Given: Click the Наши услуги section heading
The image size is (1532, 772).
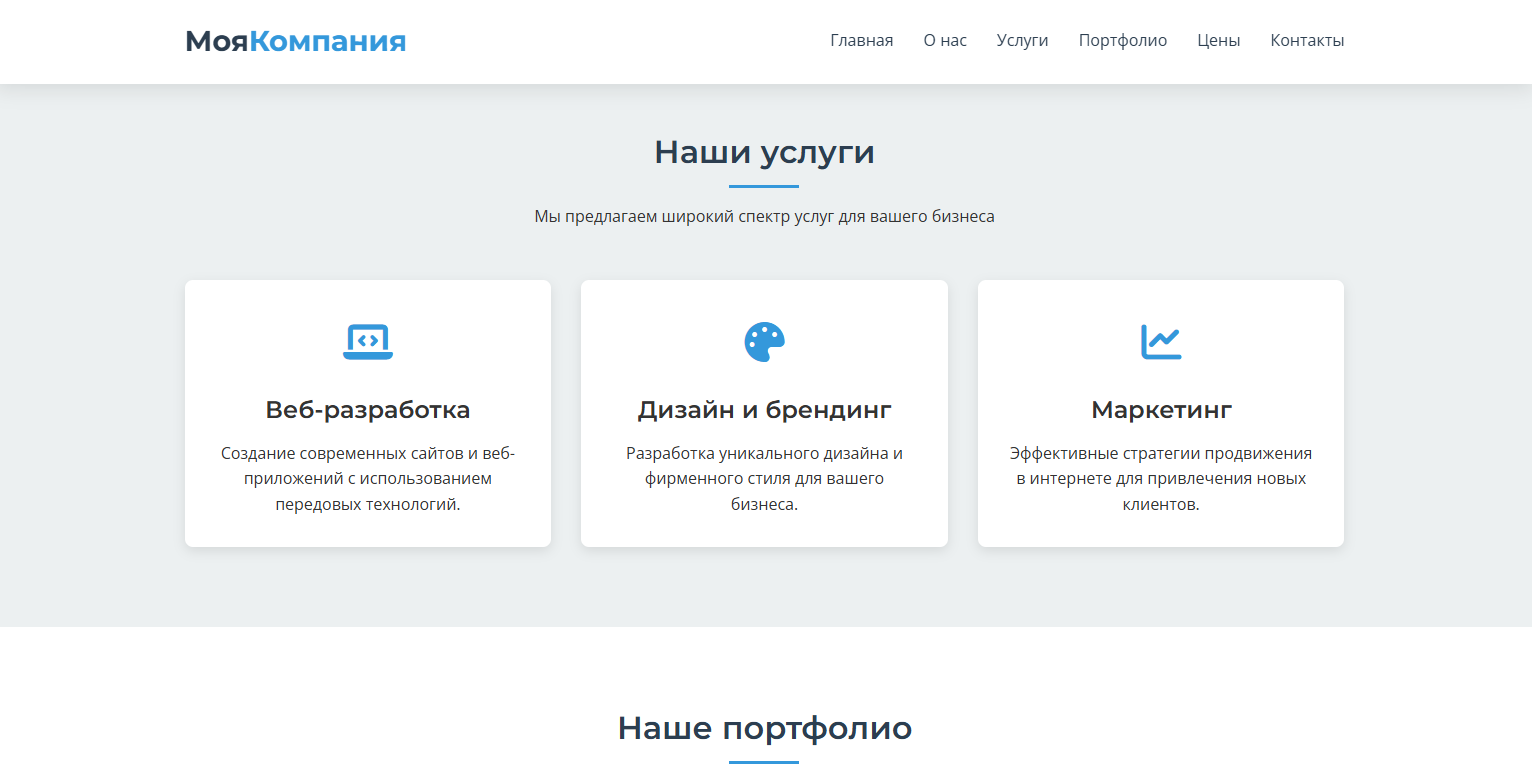Looking at the screenshot, I should click(x=764, y=152).
